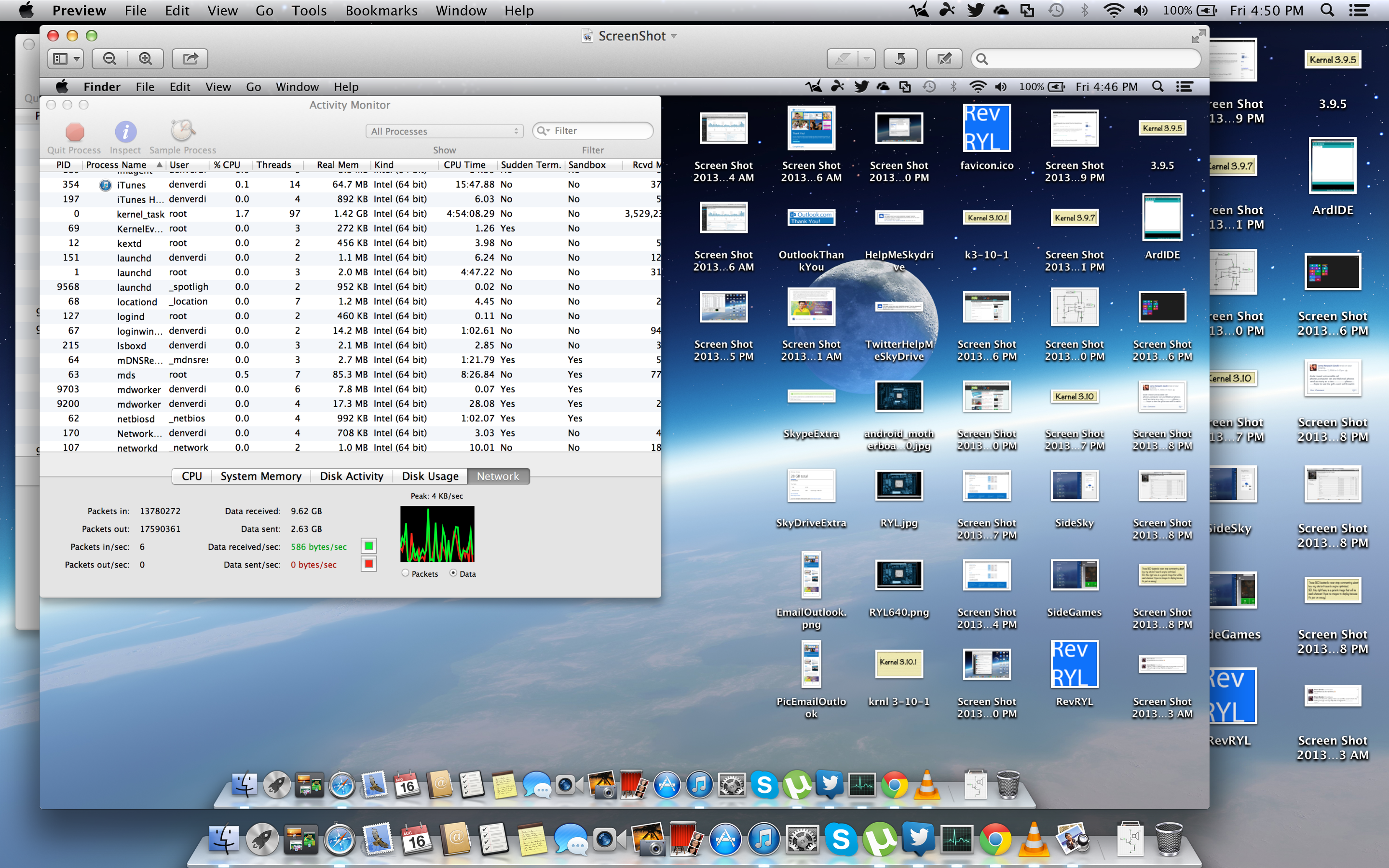Open the Help menu in Preview's menu bar

pyautogui.click(x=519, y=10)
